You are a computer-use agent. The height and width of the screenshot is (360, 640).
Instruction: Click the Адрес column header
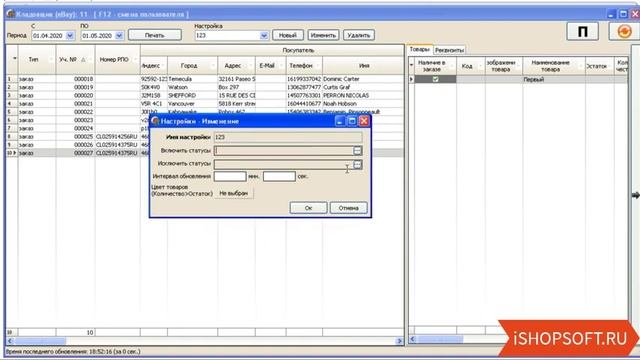236,65
